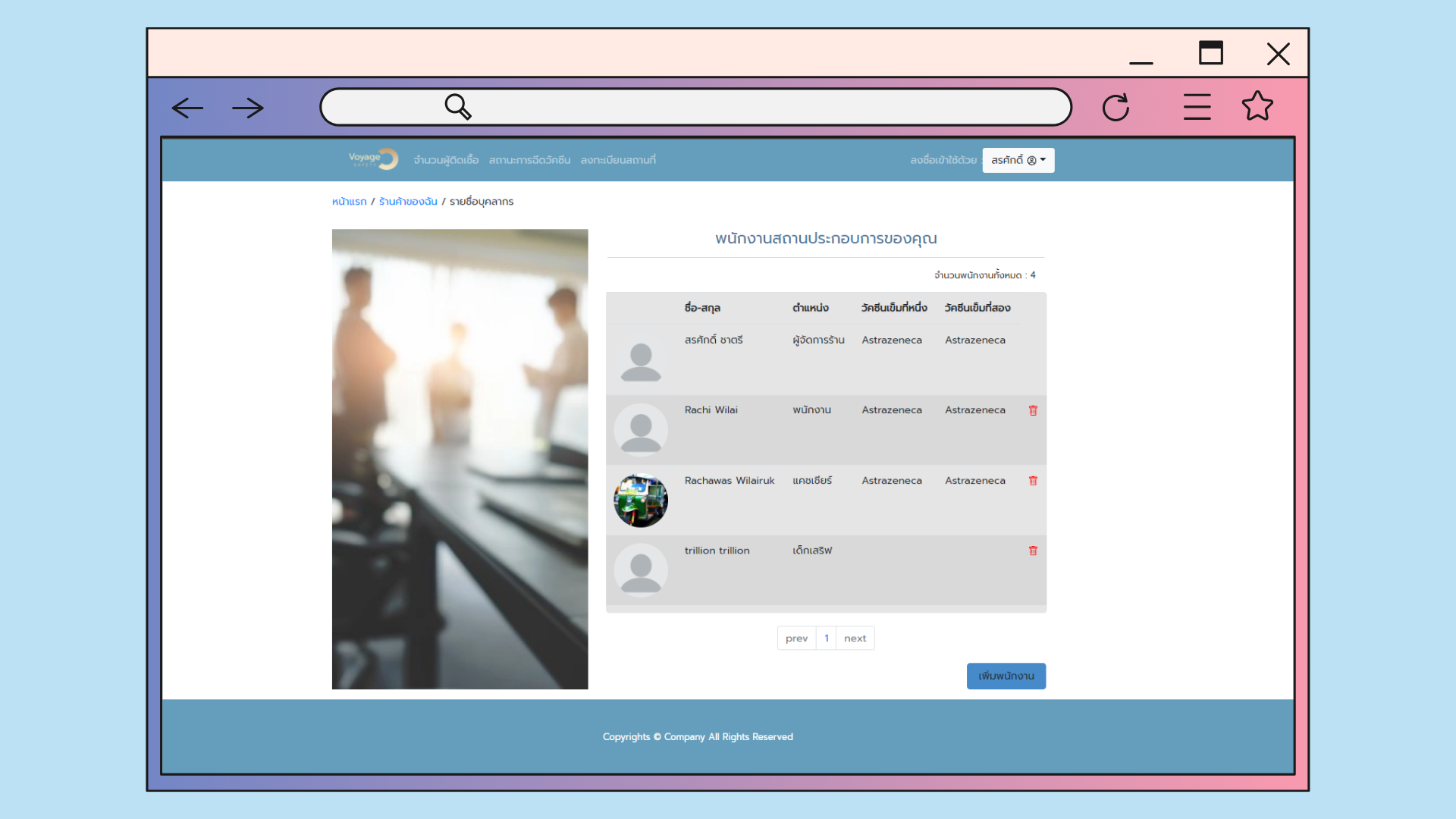Delete employee Rachi Wilai with trash icon

[1033, 410]
